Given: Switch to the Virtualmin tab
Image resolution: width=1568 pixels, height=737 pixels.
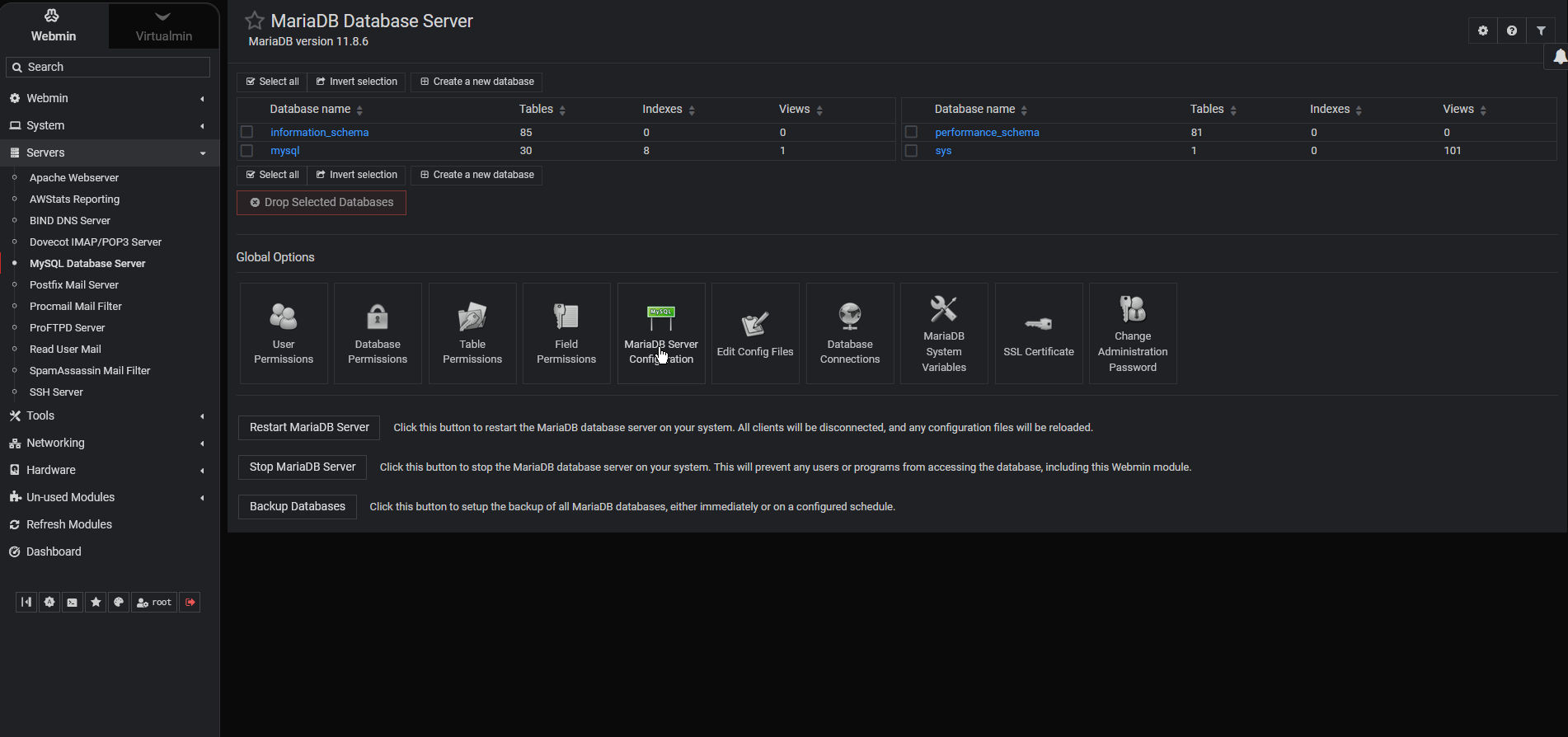Looking at the screenshot, I should point(163,26).
